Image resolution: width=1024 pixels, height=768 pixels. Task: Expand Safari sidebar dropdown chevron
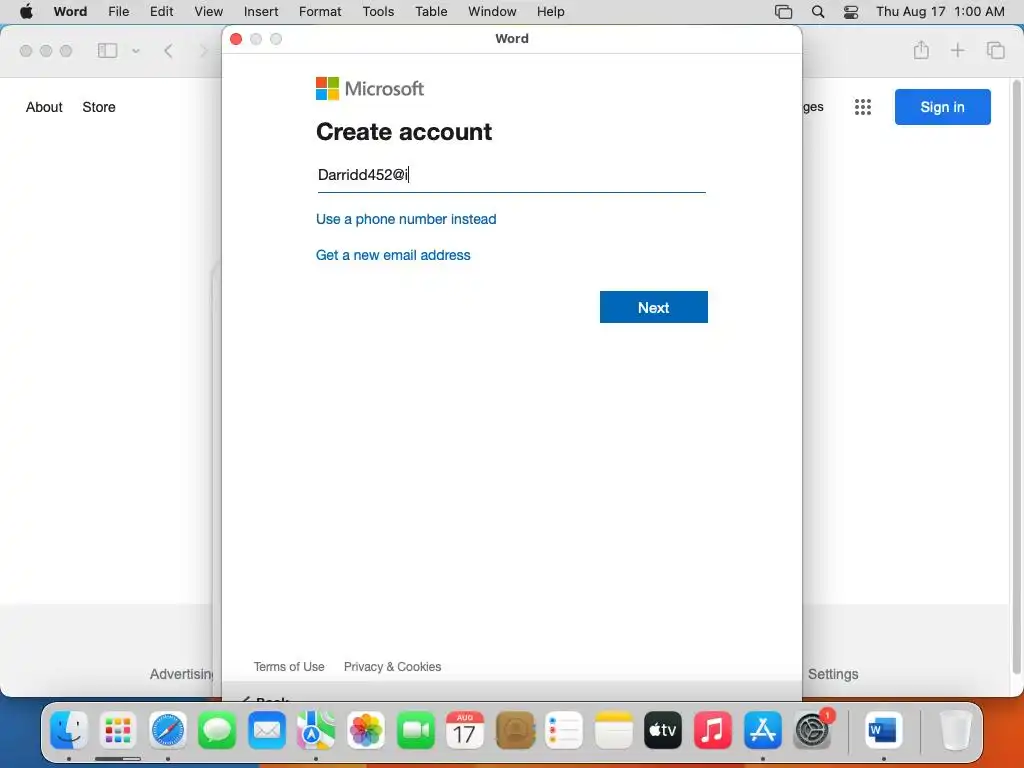136,50
